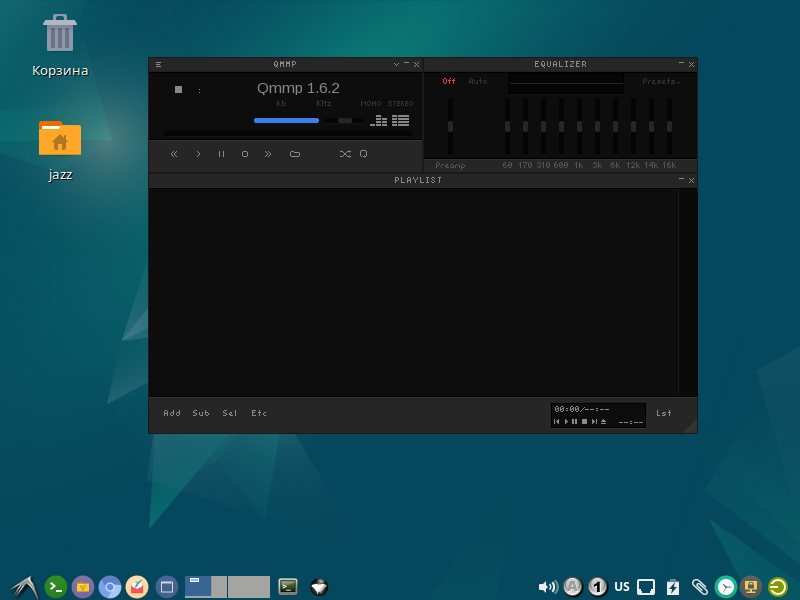Open the playlist Lst menu

click(664, 413)
